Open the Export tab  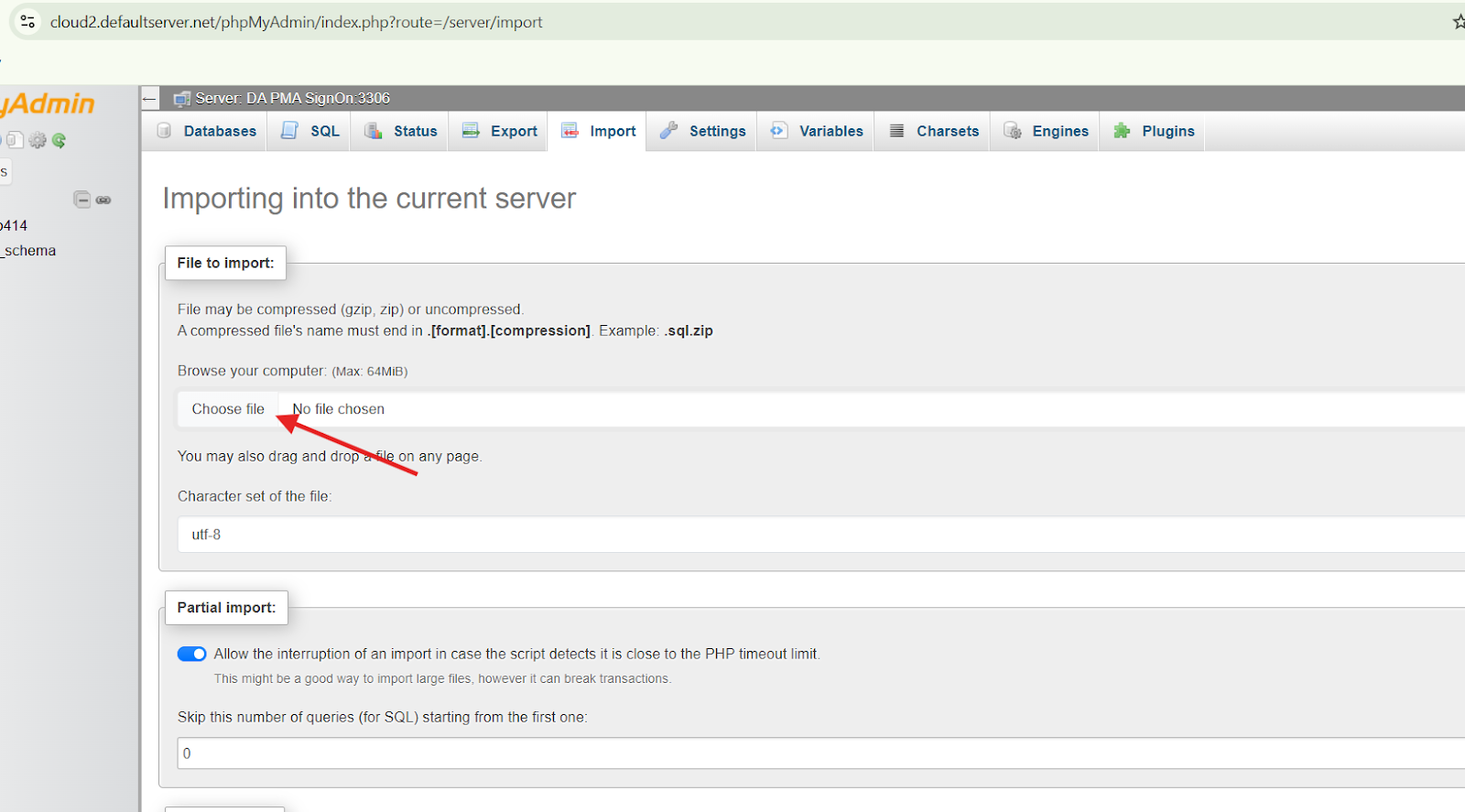click(499, 131)
